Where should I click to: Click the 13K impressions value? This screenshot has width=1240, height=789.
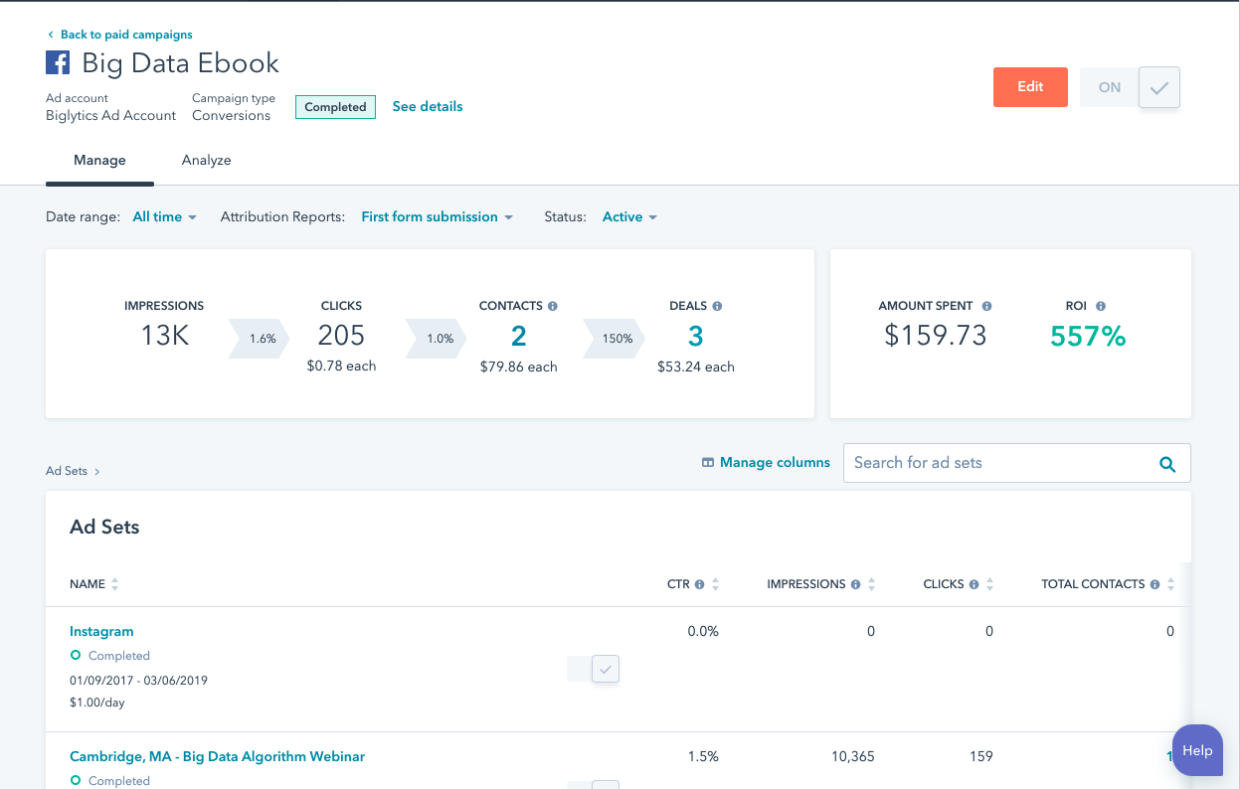164,336
